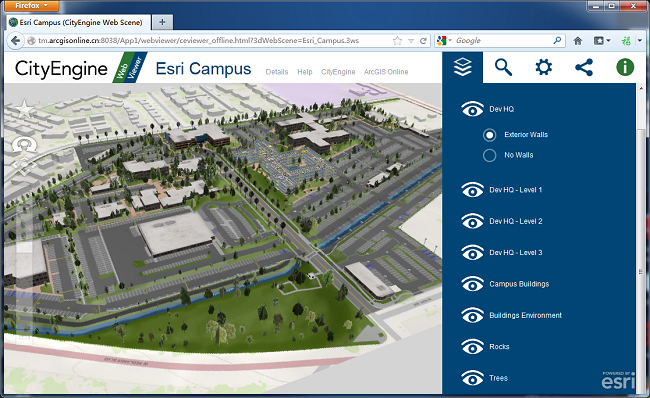Click the CityEngine Web Viewer logo
Screen dimensions: 650x398
coord(81,68)
